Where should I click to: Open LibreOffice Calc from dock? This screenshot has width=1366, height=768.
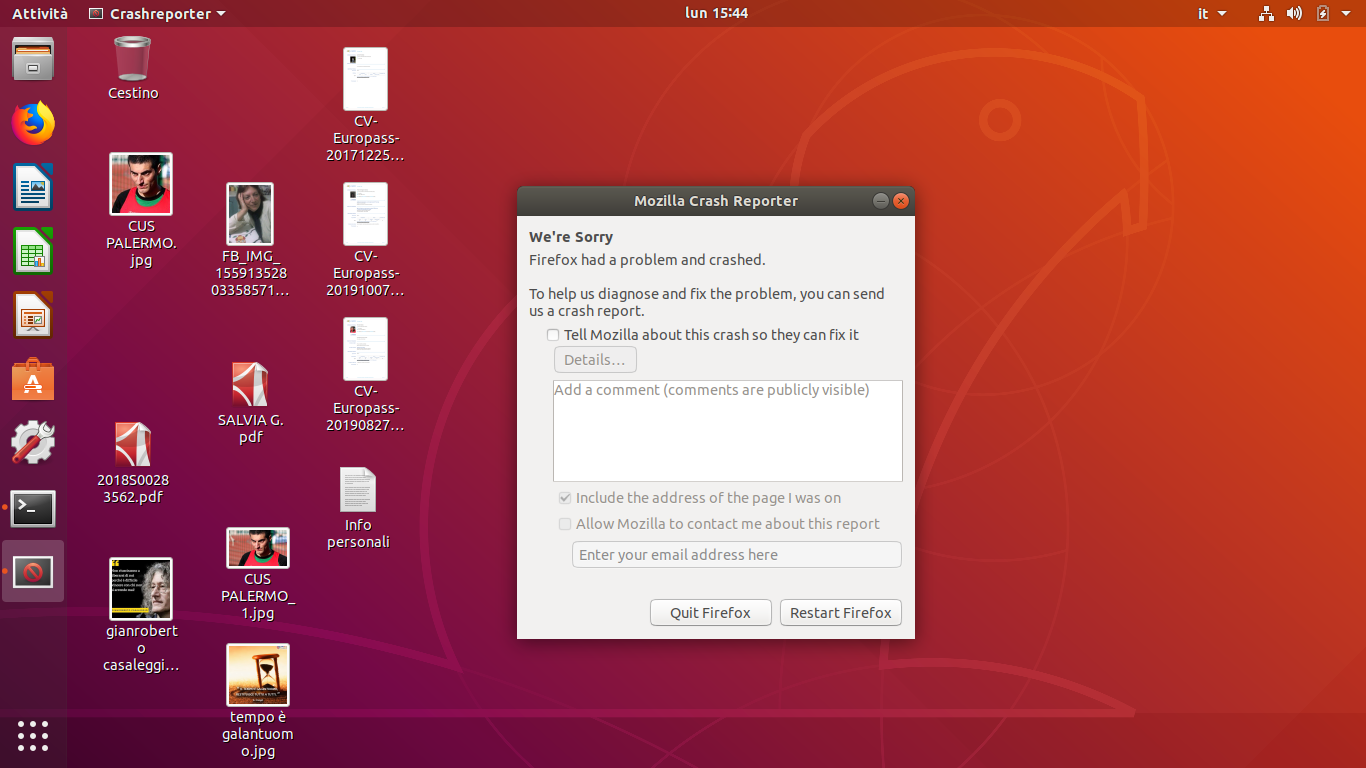[33, 251]
